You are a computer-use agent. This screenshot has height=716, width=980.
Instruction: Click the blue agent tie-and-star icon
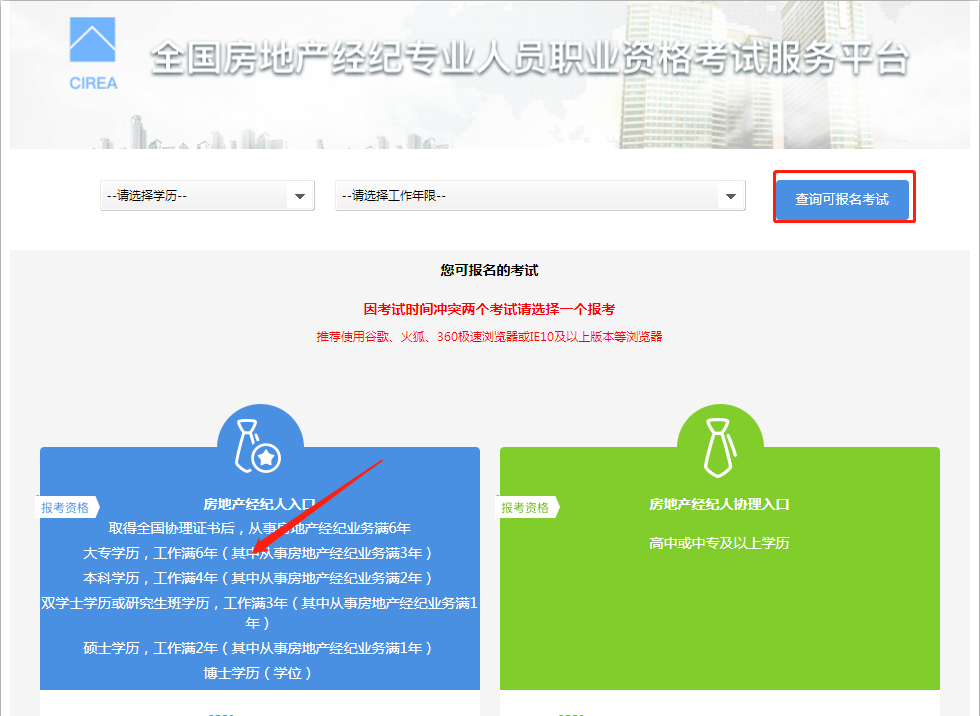(x=260, y=446)
